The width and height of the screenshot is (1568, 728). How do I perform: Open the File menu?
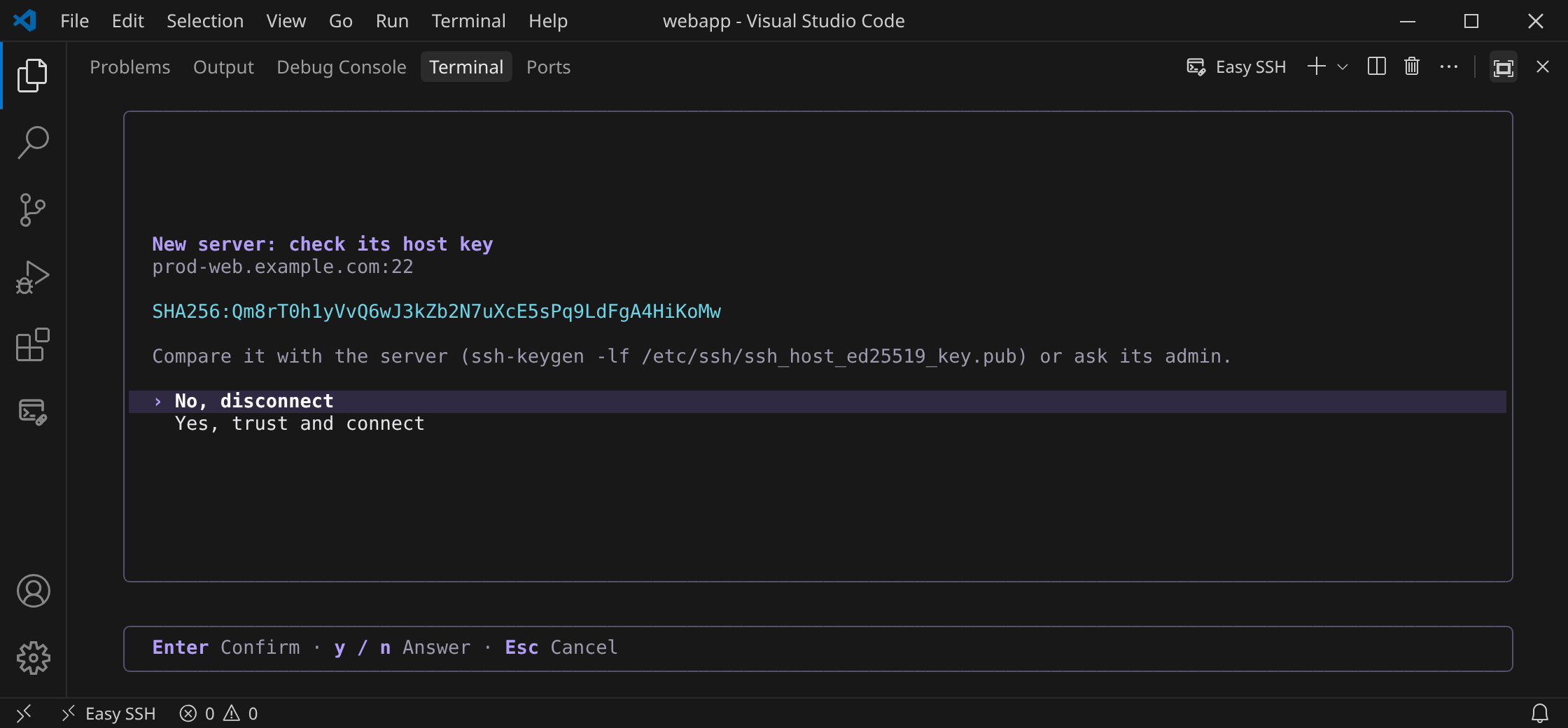point(74,20)
